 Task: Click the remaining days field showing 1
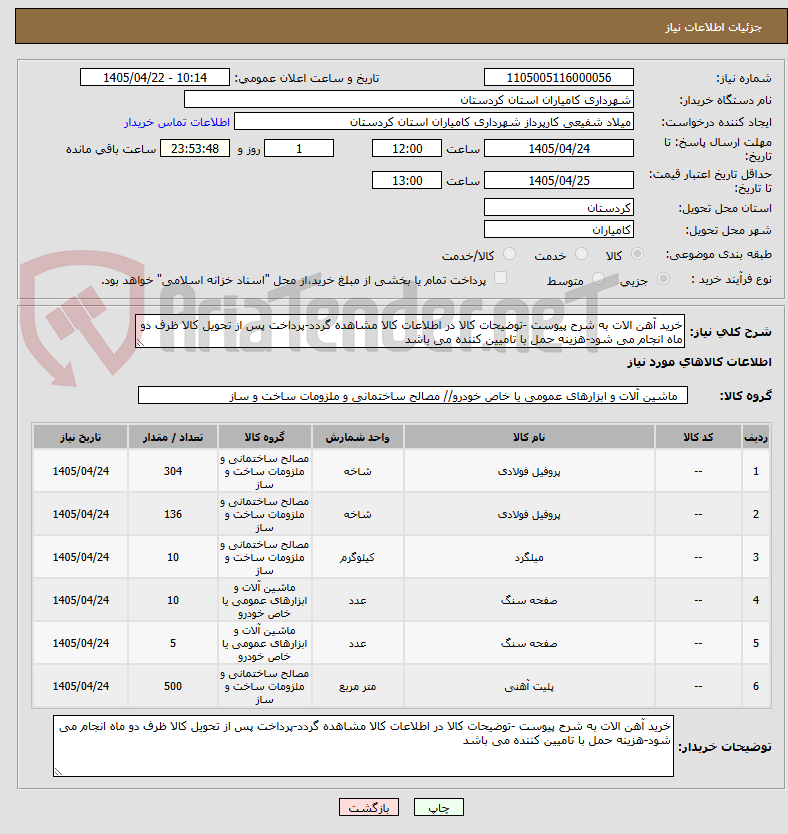click(299, 148)
